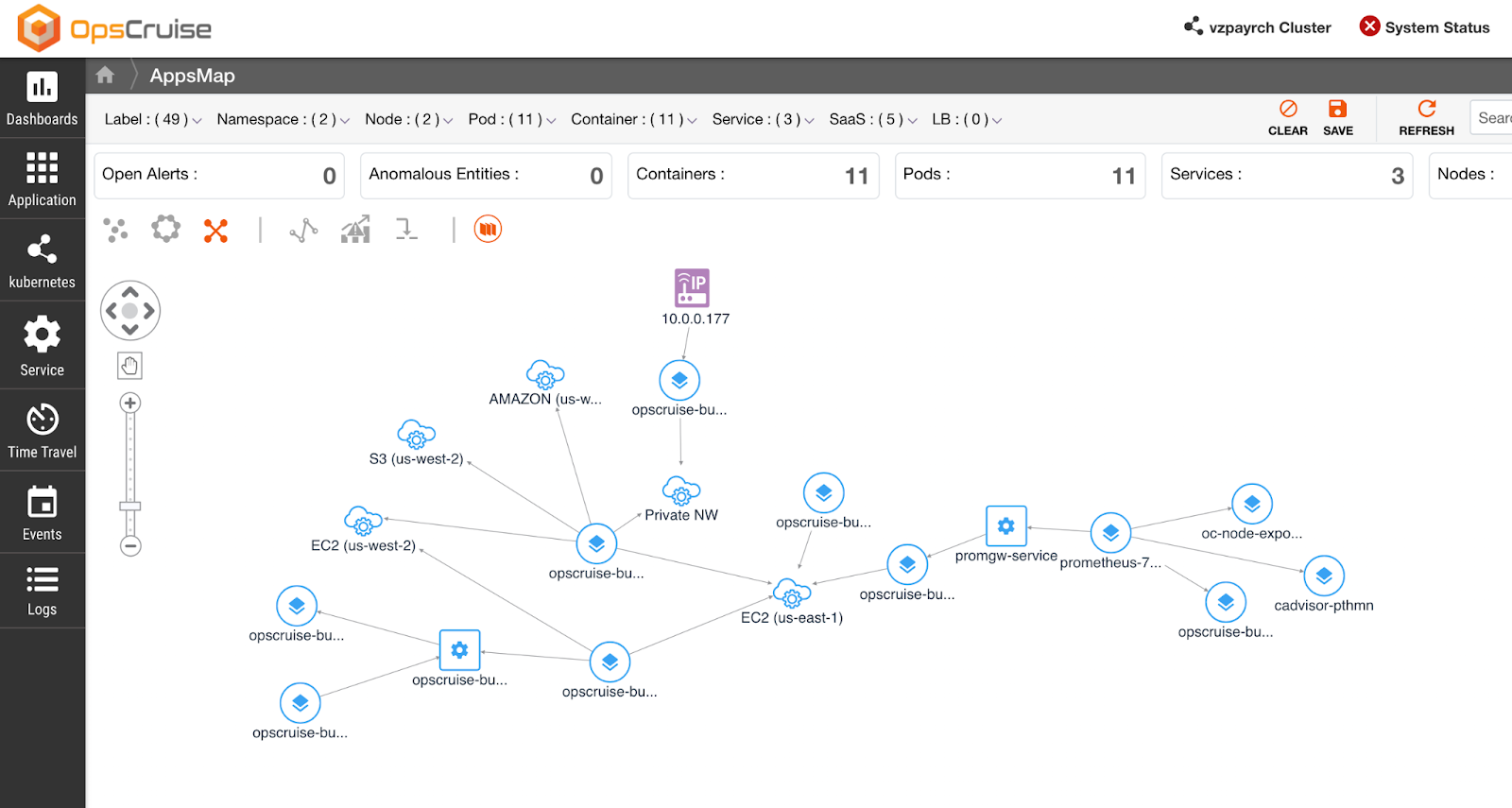Image resolution: width=1512 pixels, height=808 pixels.
Task: Click the home breadcrumb icon
Action: tap(105, 75)
